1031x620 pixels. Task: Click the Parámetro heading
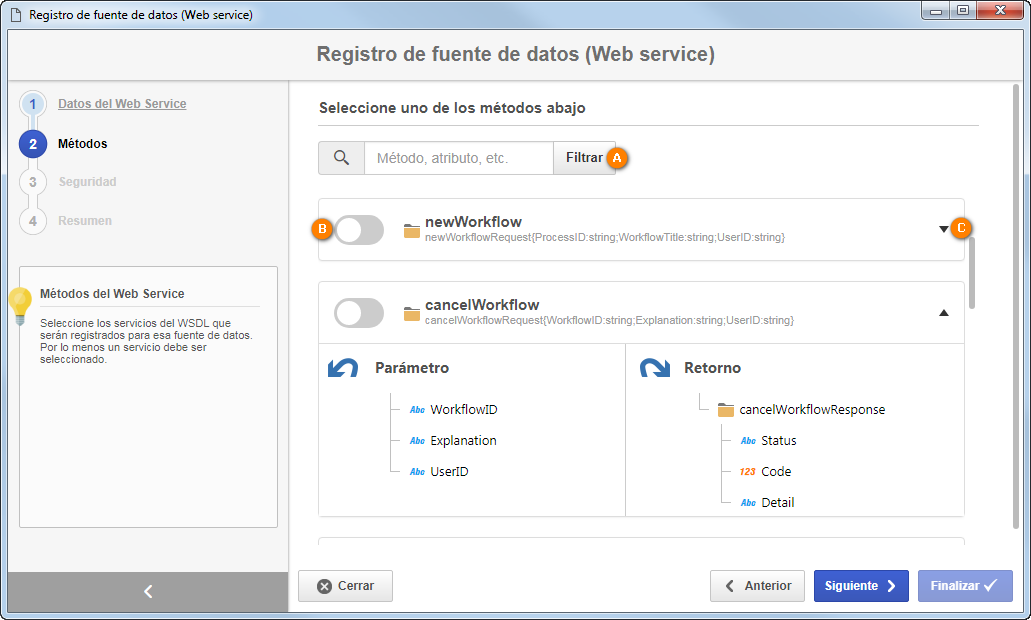pyautogui.click(x=412, y=368)
